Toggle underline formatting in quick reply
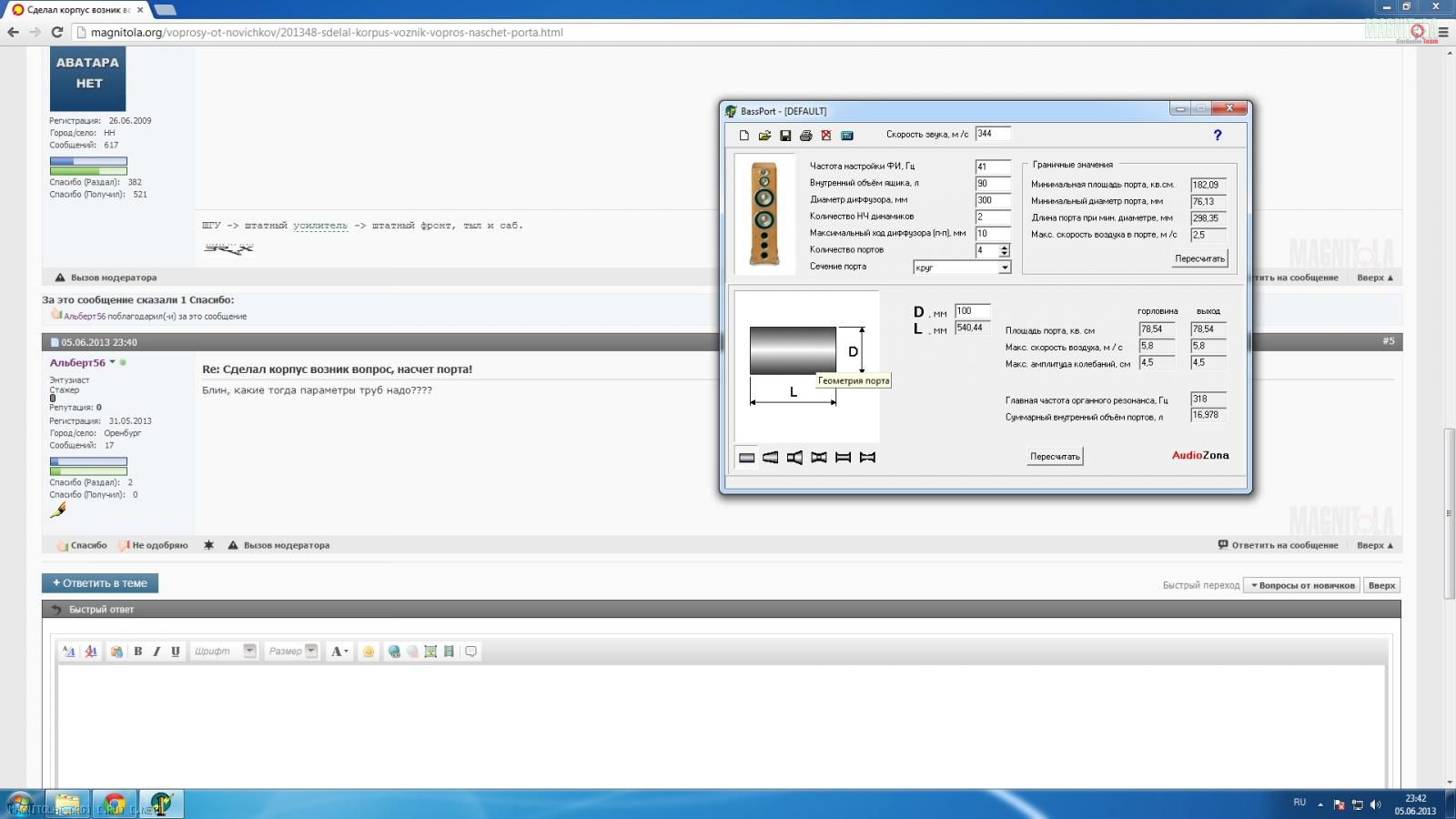This screenshot has height=819, width=1456. pyautogui.click(x=176, y=652)
